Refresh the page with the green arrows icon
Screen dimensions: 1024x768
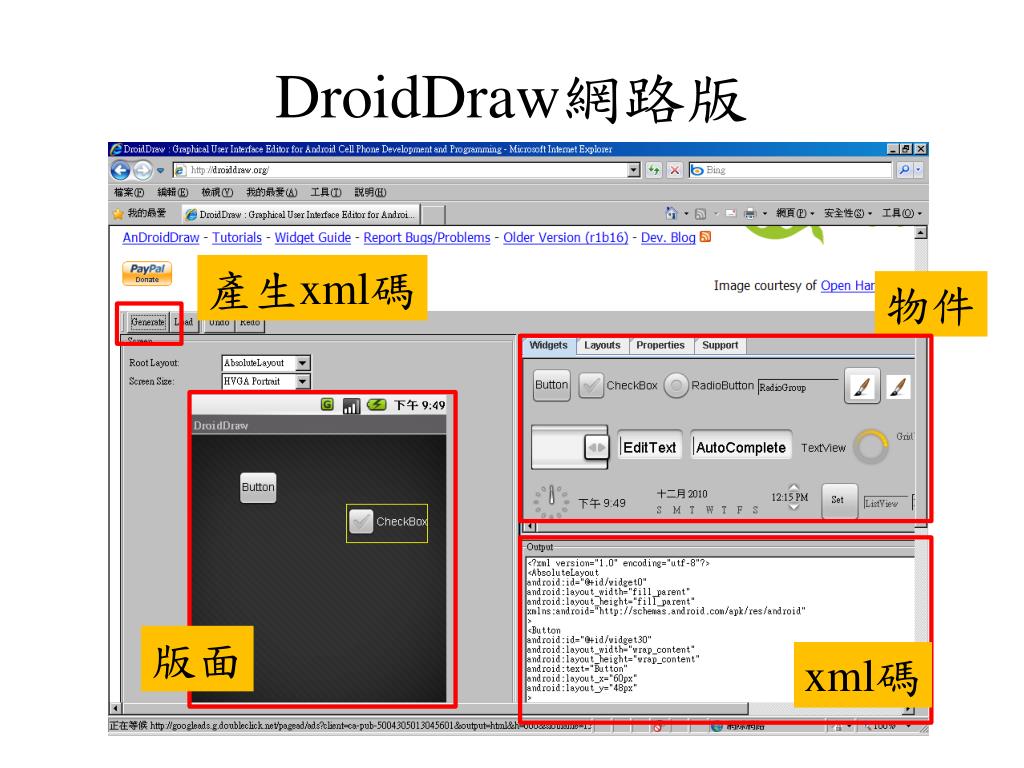click(x=654, y=170)
